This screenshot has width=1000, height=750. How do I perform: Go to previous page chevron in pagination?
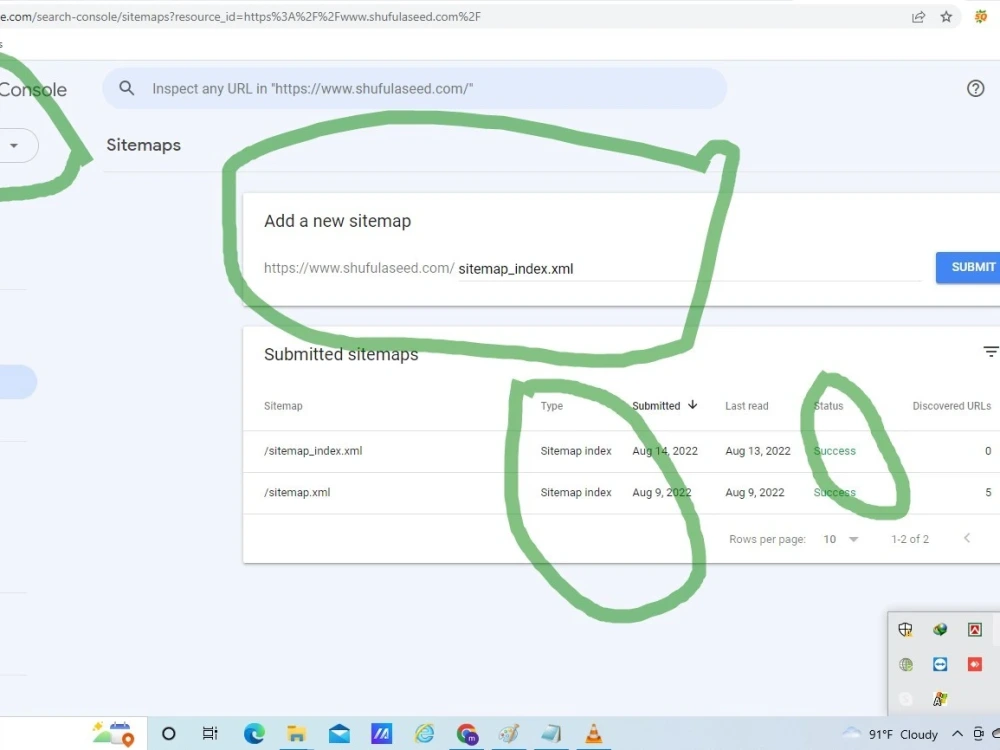(967, 538)
